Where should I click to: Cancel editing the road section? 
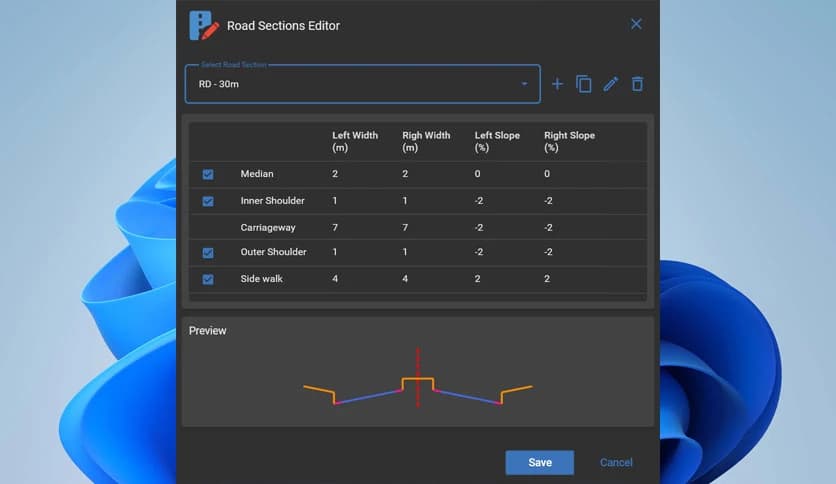[x=616, y=462]
